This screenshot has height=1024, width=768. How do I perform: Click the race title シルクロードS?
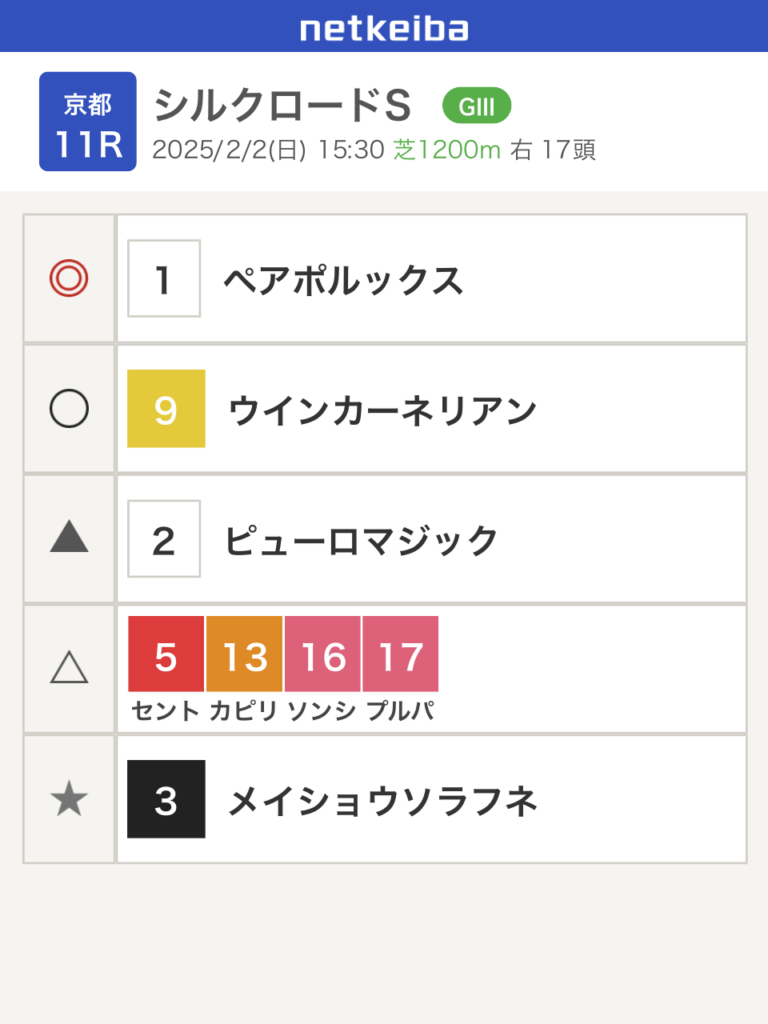coord(283,105)
